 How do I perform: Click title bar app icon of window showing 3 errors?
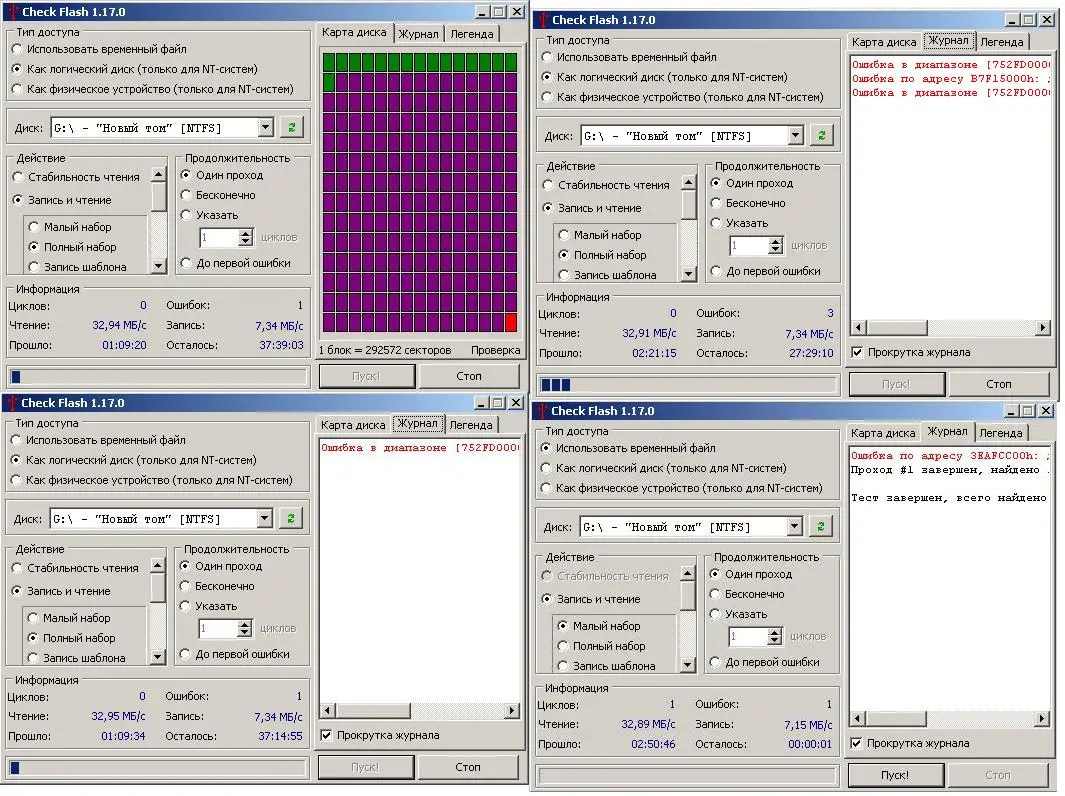point(543,20)
